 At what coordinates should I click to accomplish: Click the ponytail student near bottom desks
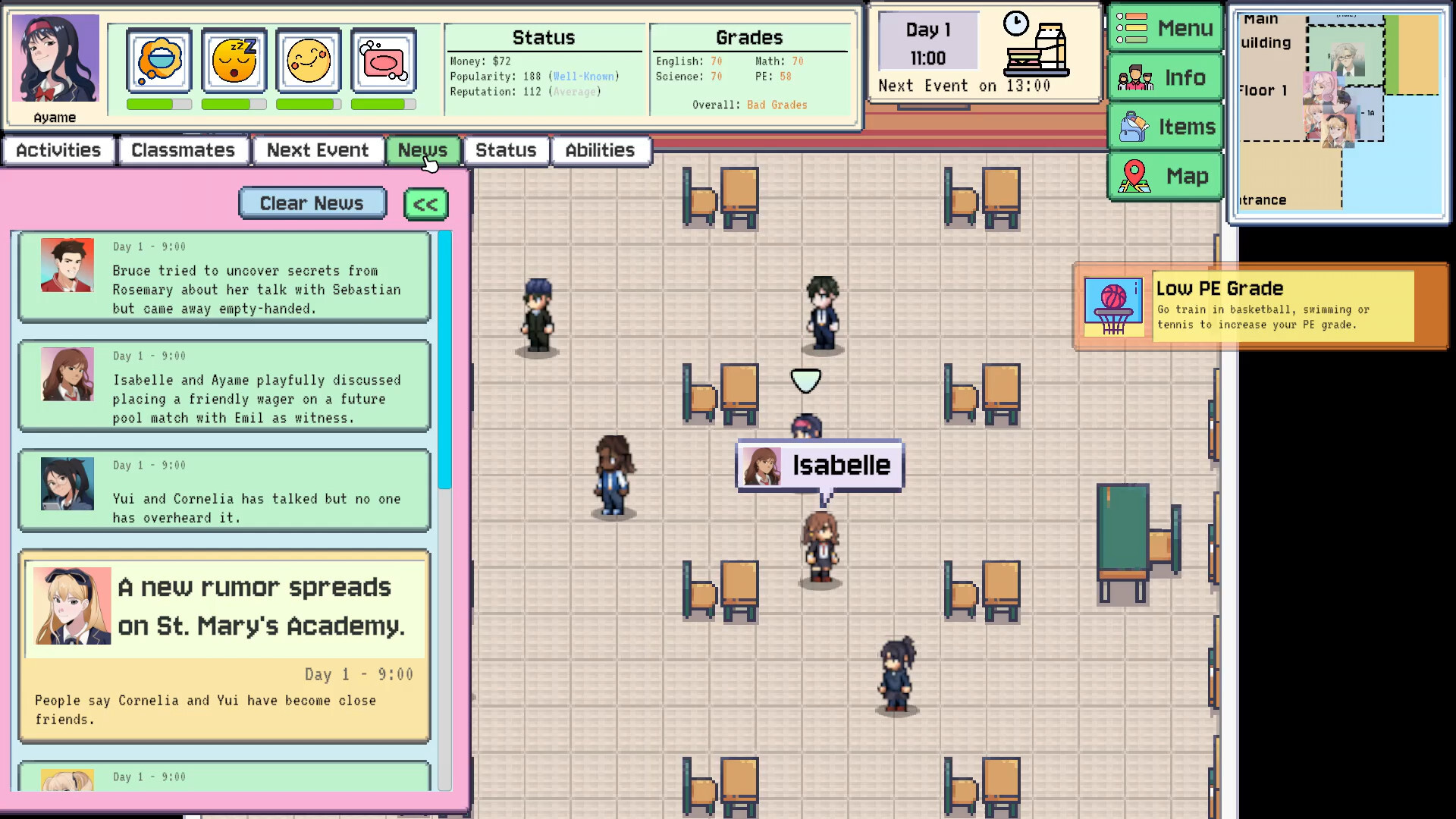(x=896, y=674)
